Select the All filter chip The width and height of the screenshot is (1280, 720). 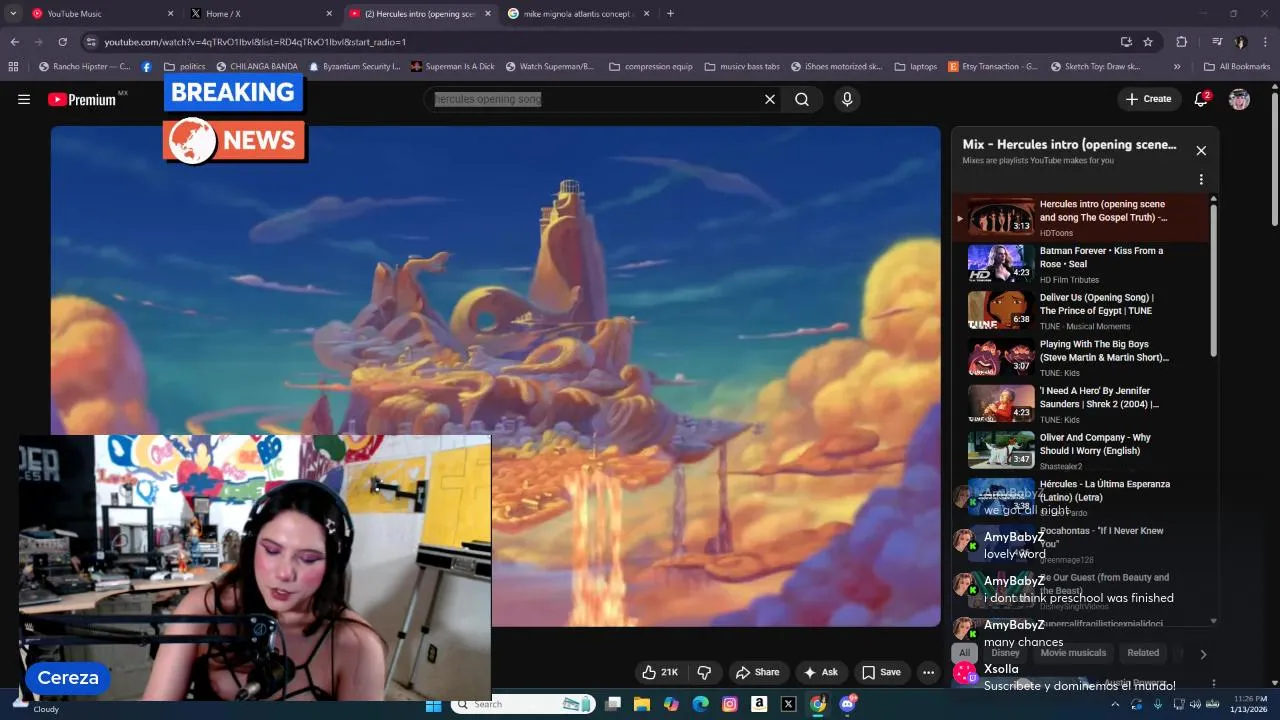pyautogui.click(x=964, y=653)
